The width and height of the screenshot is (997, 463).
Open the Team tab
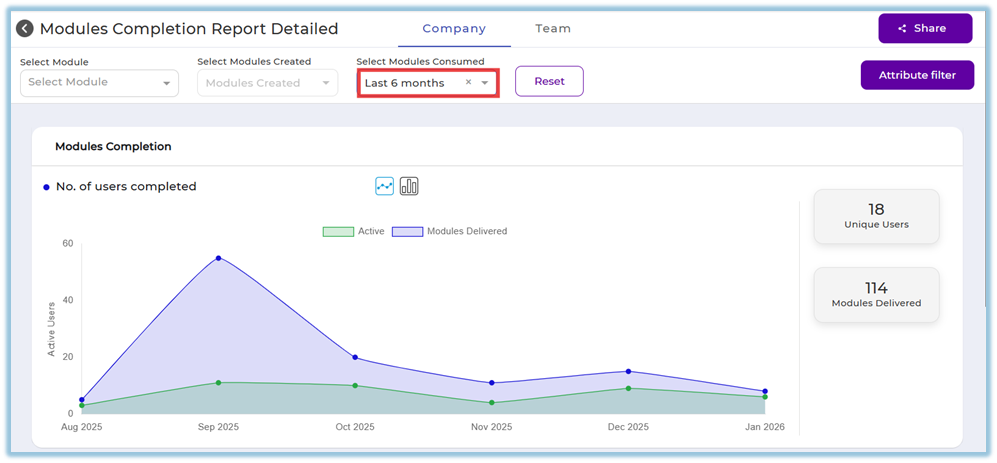553,29
